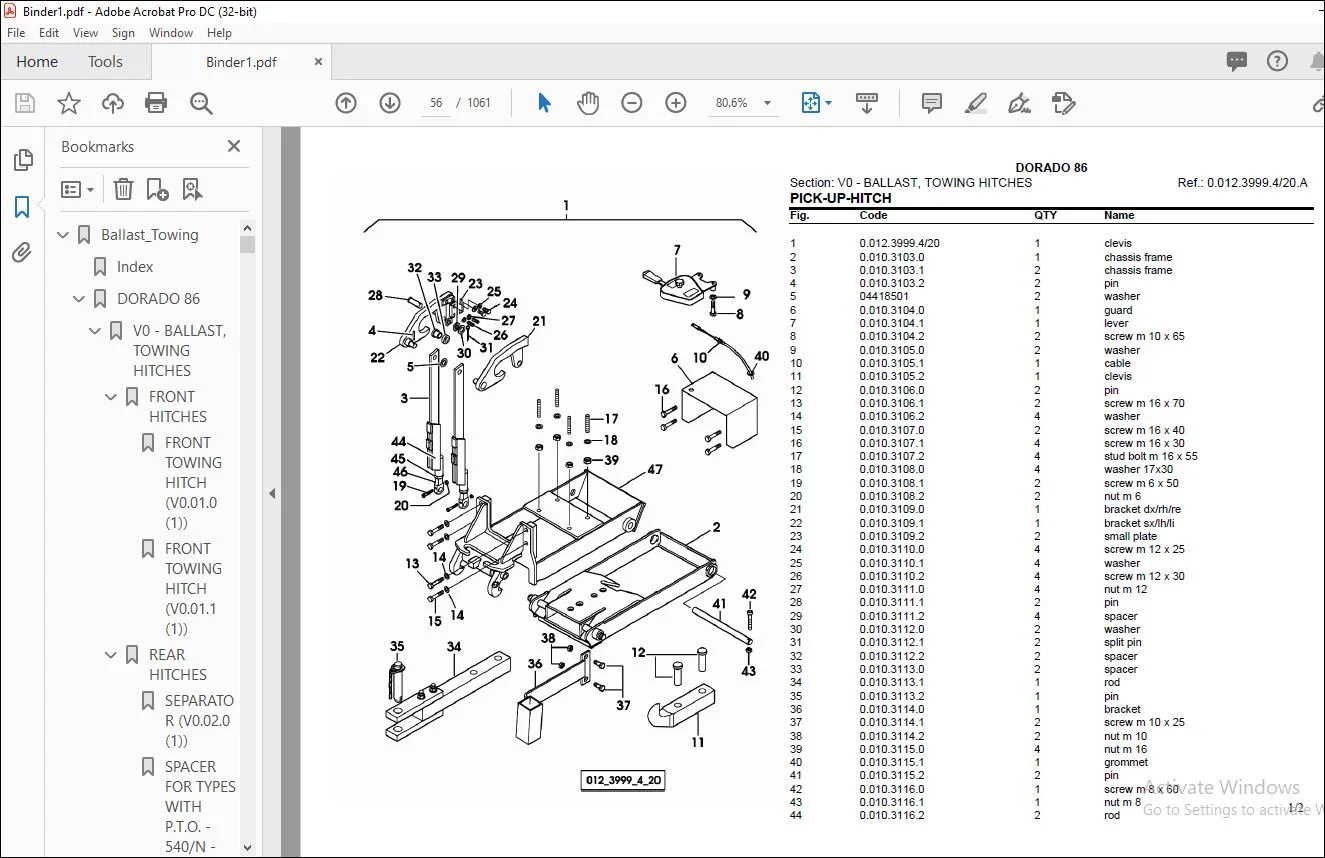
Task: Open the Help question mark icon
Action: pyautogui.click(x=1277, y=61)
